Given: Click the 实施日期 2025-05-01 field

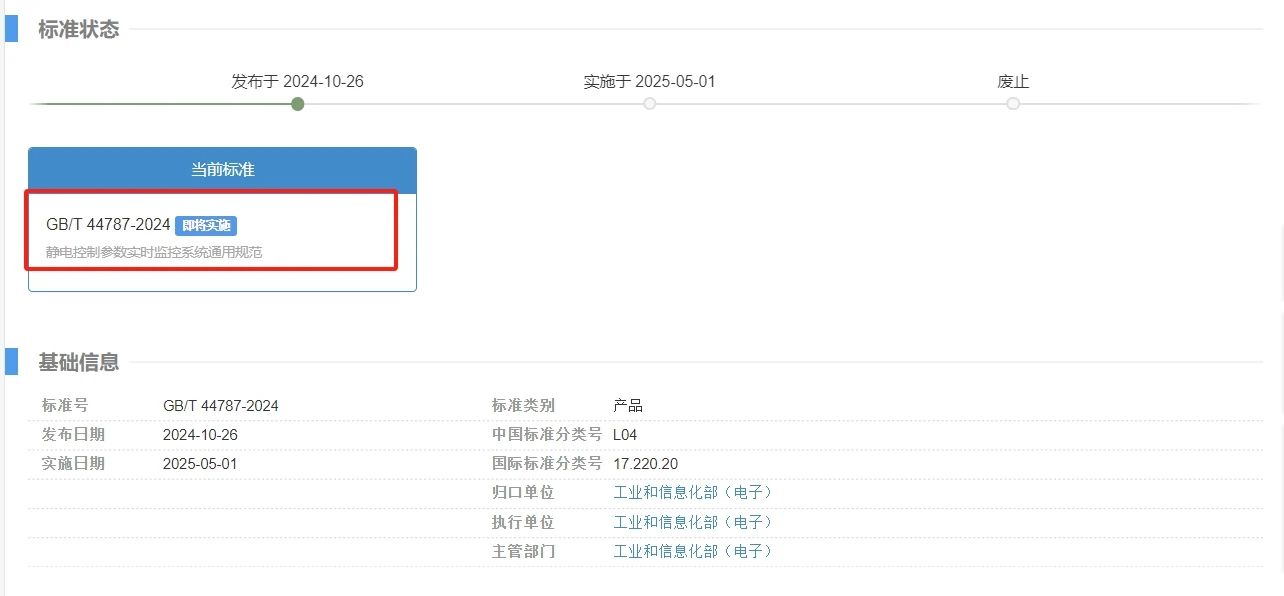Looking at the screenshot, I should [200, 464].
